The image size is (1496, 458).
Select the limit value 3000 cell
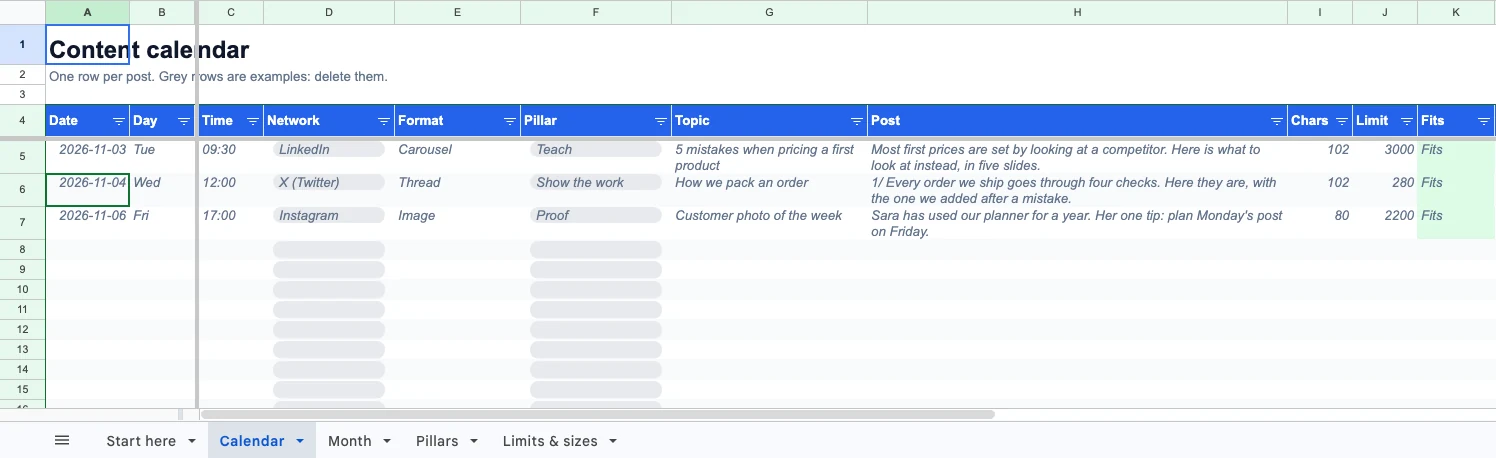tap(1385, 156)
